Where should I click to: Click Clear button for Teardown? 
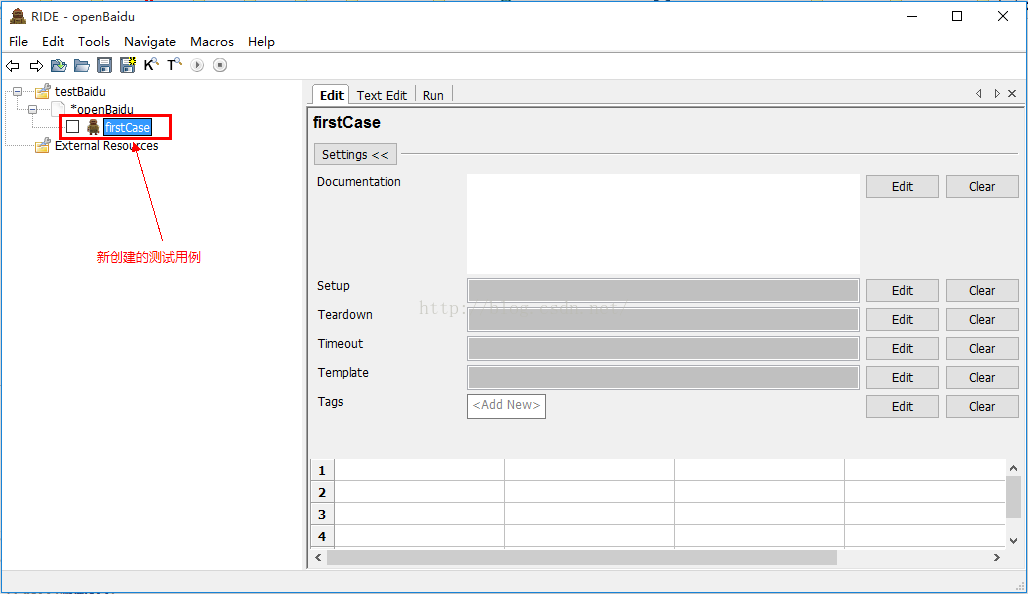(x=982, y=319)
